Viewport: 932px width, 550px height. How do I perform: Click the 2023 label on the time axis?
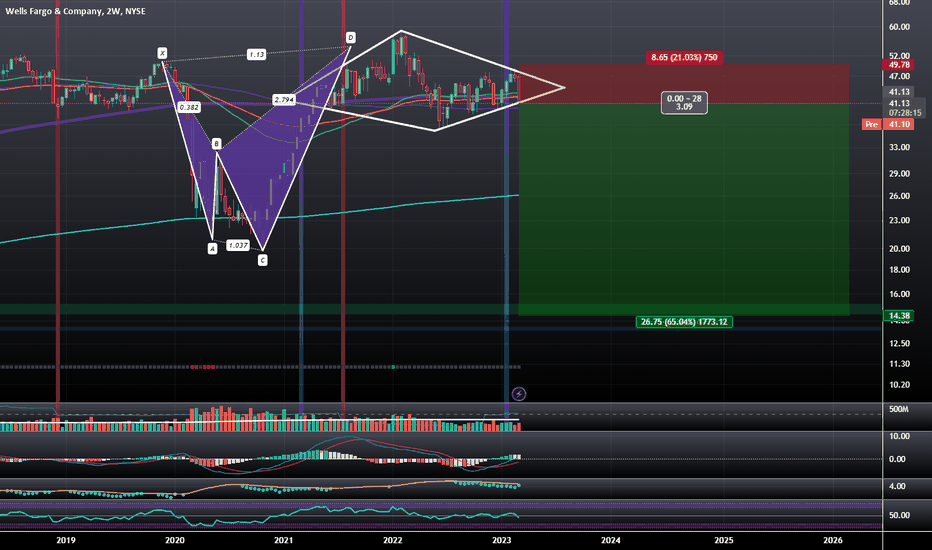(x=502, y=540)
